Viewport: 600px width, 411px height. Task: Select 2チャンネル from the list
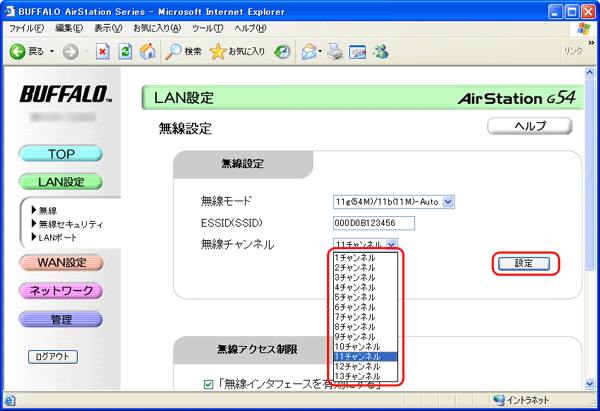(x=365, y=267)
